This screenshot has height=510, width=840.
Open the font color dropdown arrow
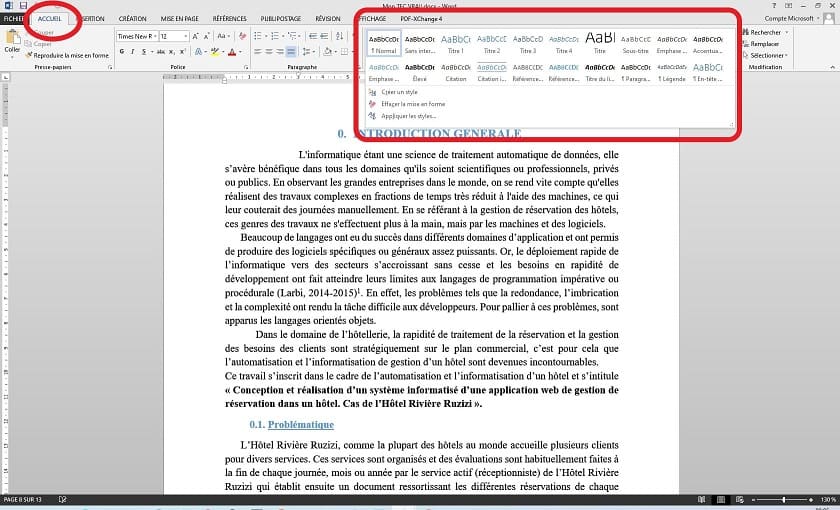coord(240,51)
